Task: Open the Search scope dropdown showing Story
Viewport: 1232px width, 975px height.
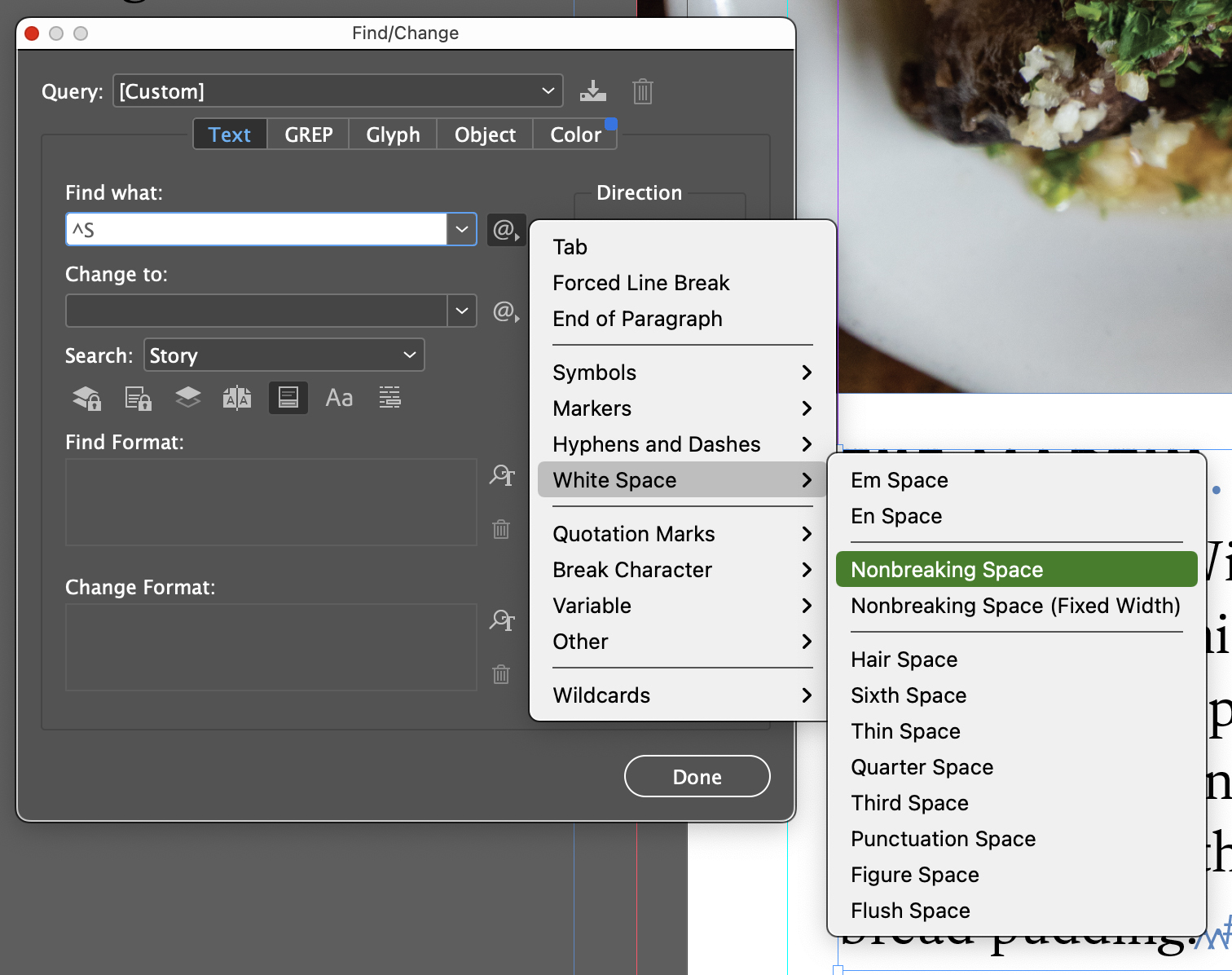Action: tap(283, 355)
